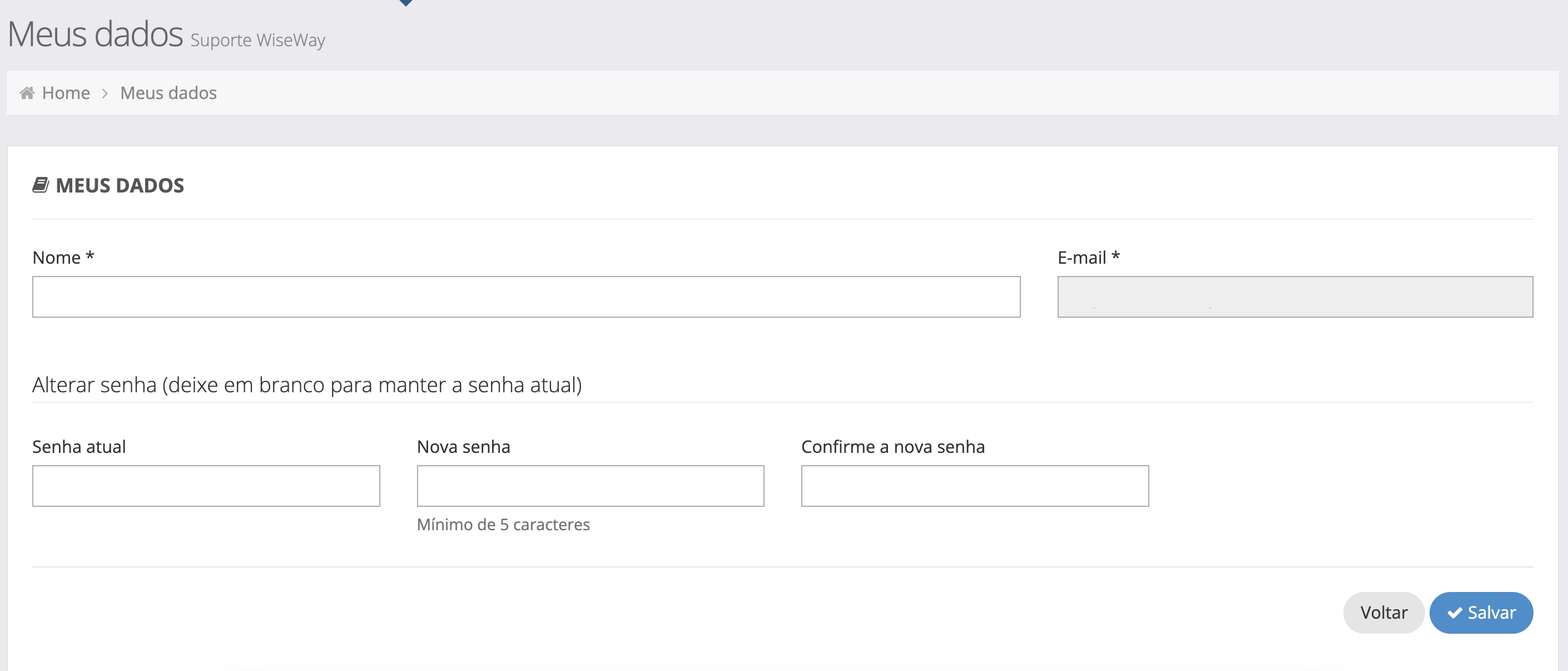Click the Meus dados breadcrumb item

coord(168,92)
